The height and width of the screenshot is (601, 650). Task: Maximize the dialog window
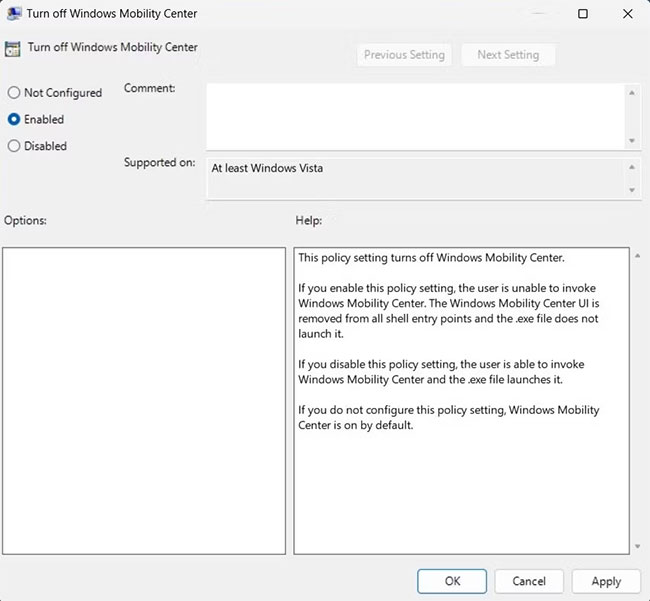(x=583, y=14)
